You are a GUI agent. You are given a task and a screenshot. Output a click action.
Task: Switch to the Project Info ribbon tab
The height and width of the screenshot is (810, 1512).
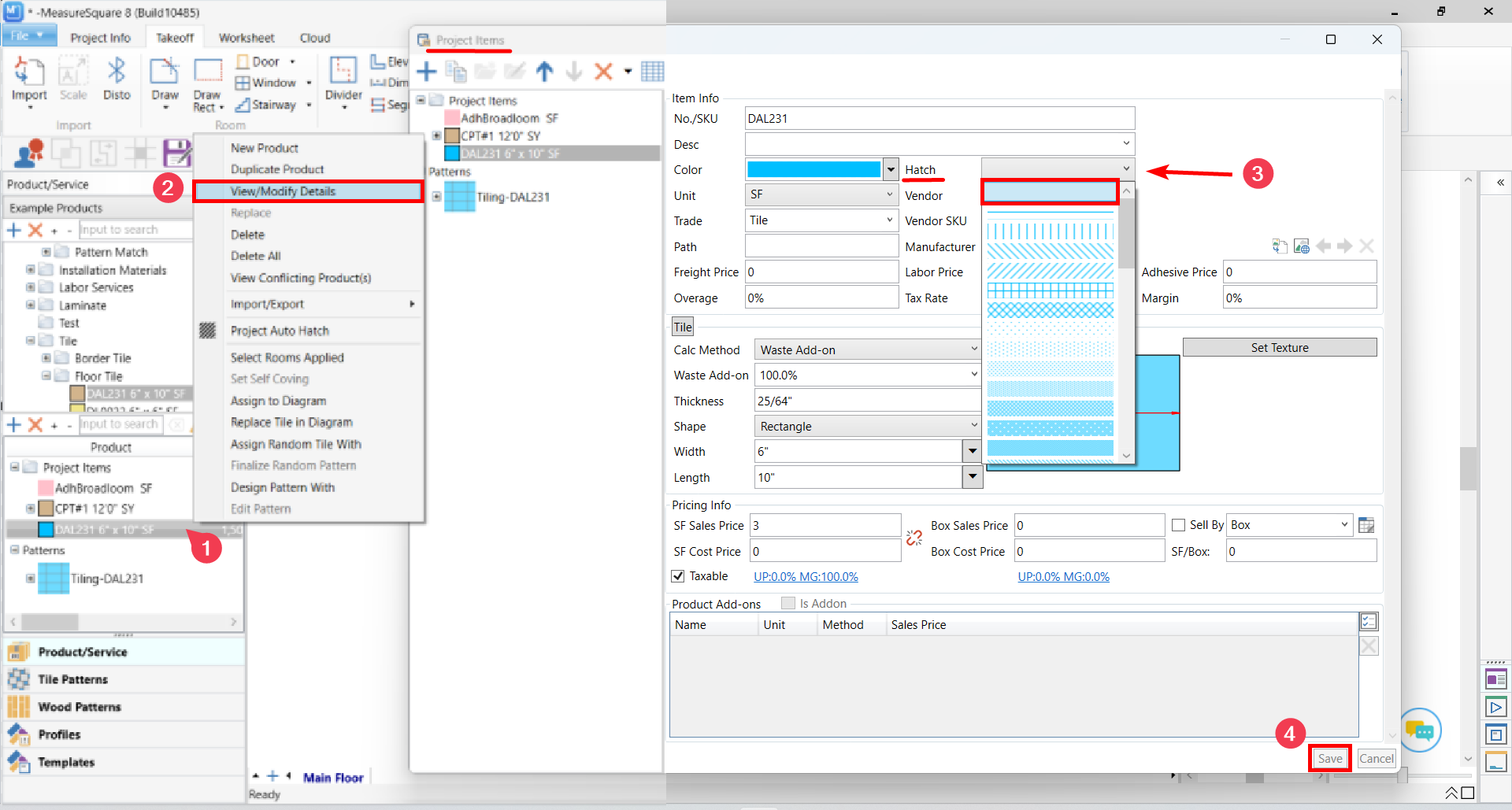(x=100, y=38)
